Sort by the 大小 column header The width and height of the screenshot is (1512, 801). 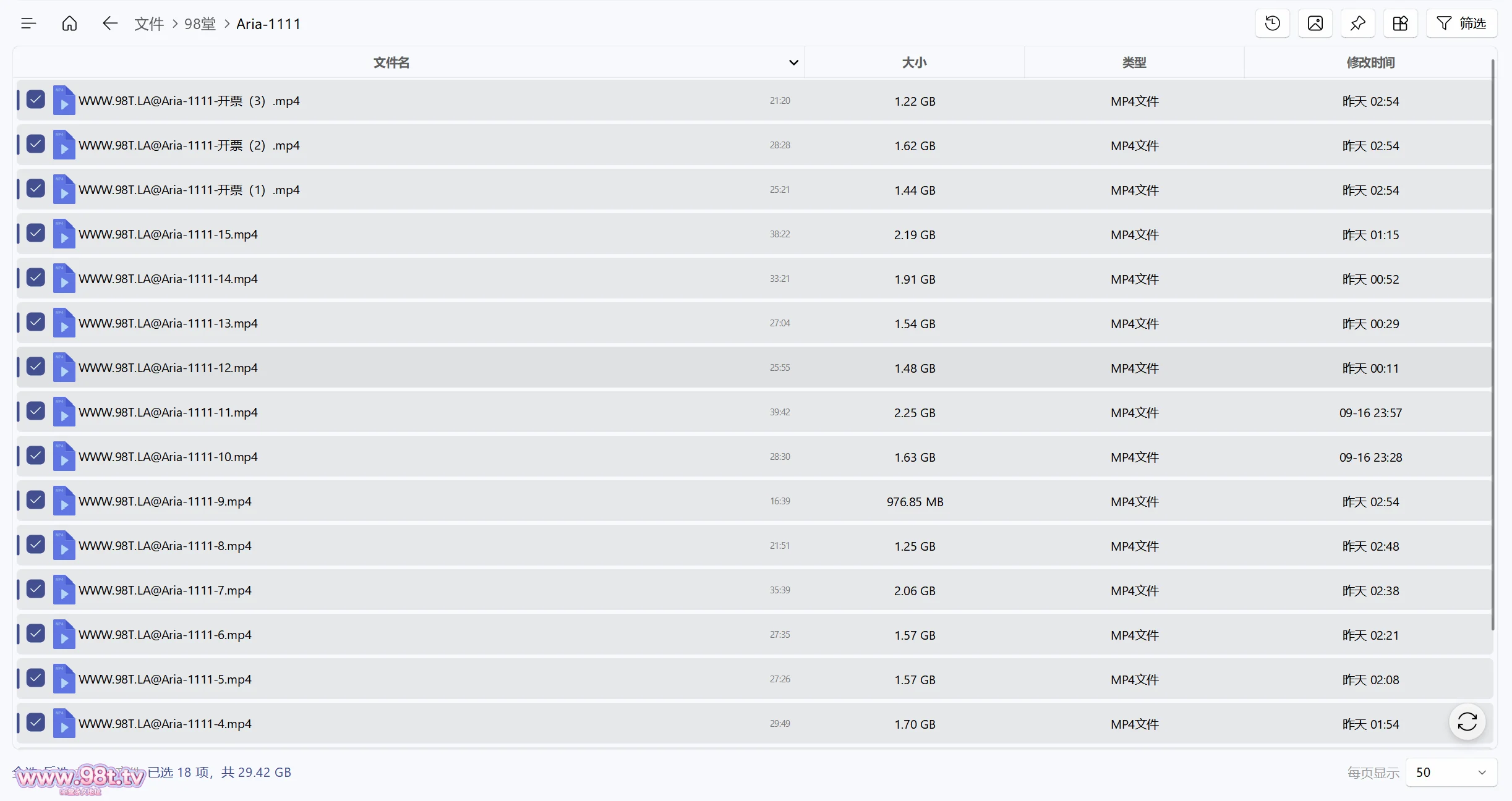(x=914, y=62)
